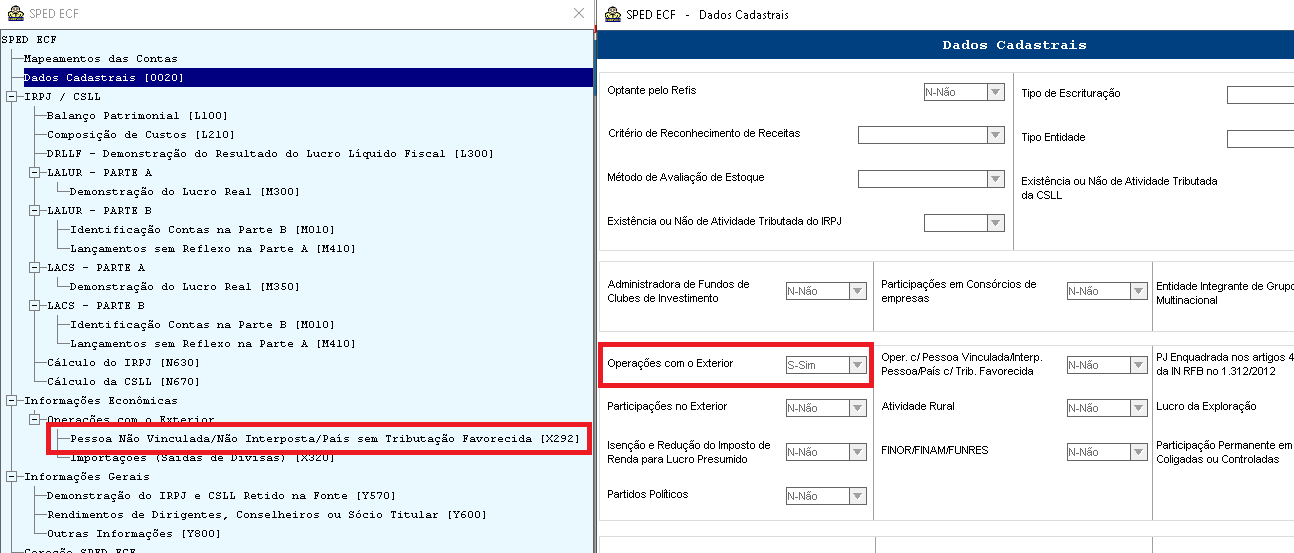
Task: Open Balanço Patrimonial [L100]
Action: coord(138,116)
